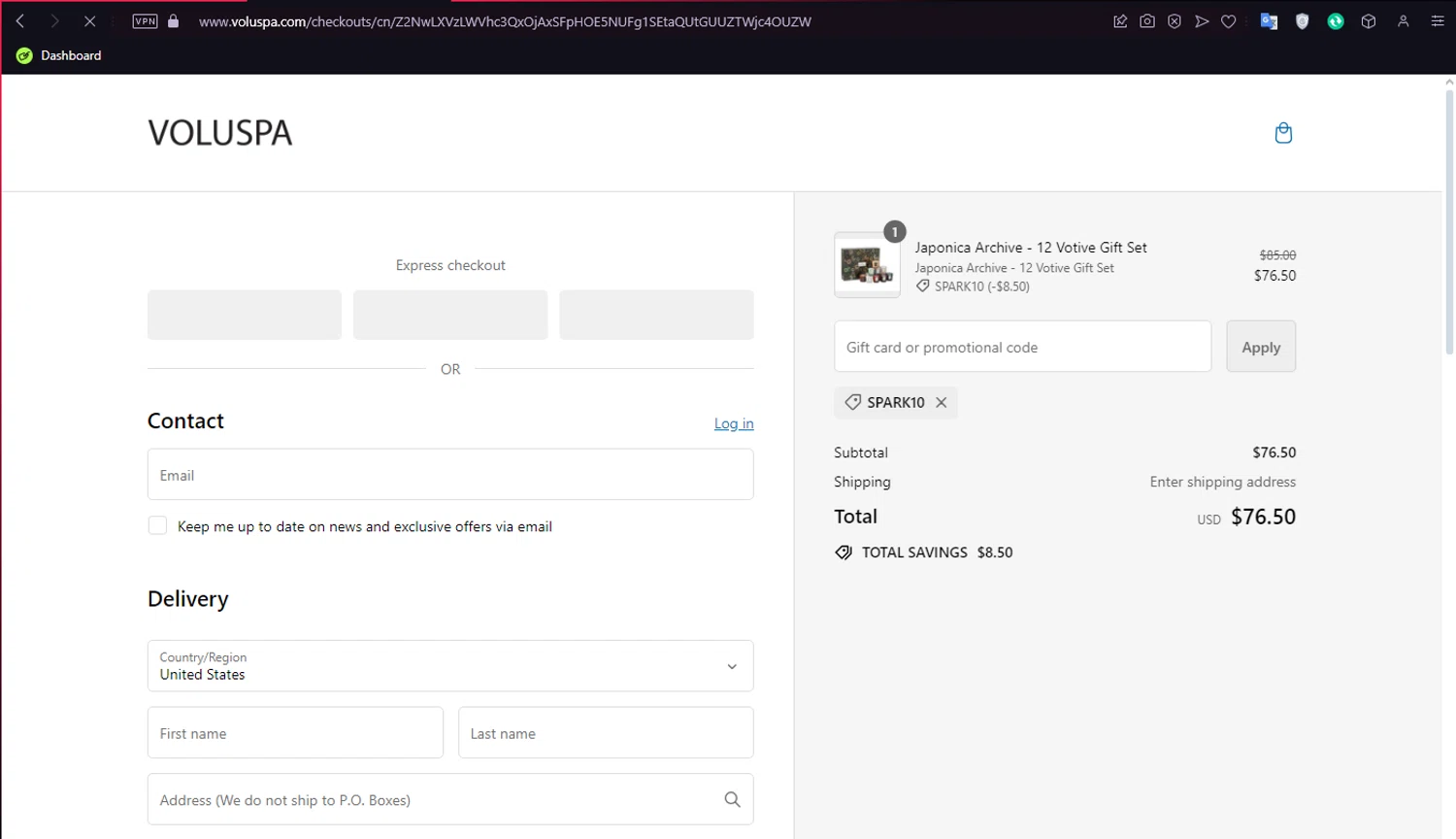The width and height of the screenshot is (1456, 839).
Task: Open the Dashboard bookmark
Action: [x=59, y=55]
